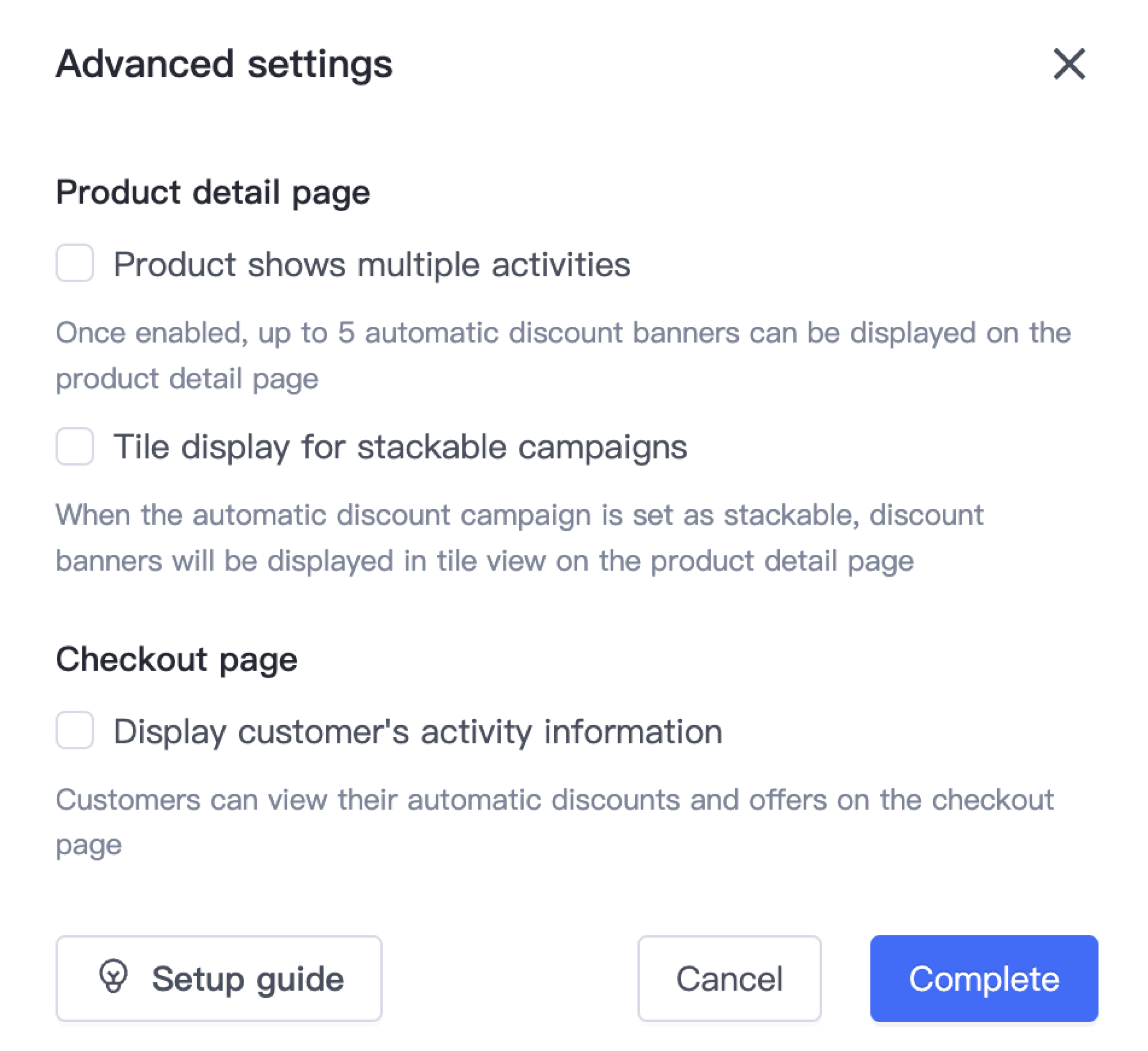The width and height of the screenshot is (1148, 1051).
Task: Select the Product detail page section heading
Action: (x=212, y=193)
